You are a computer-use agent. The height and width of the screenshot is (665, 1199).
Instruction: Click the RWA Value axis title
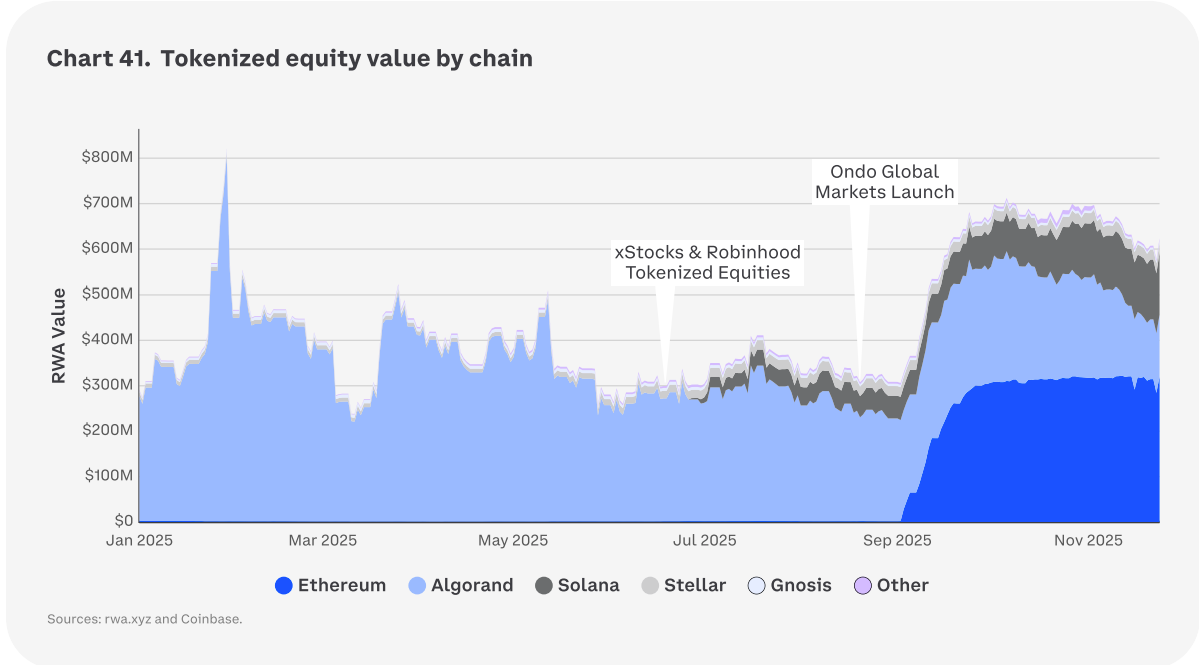pos(59,335)
